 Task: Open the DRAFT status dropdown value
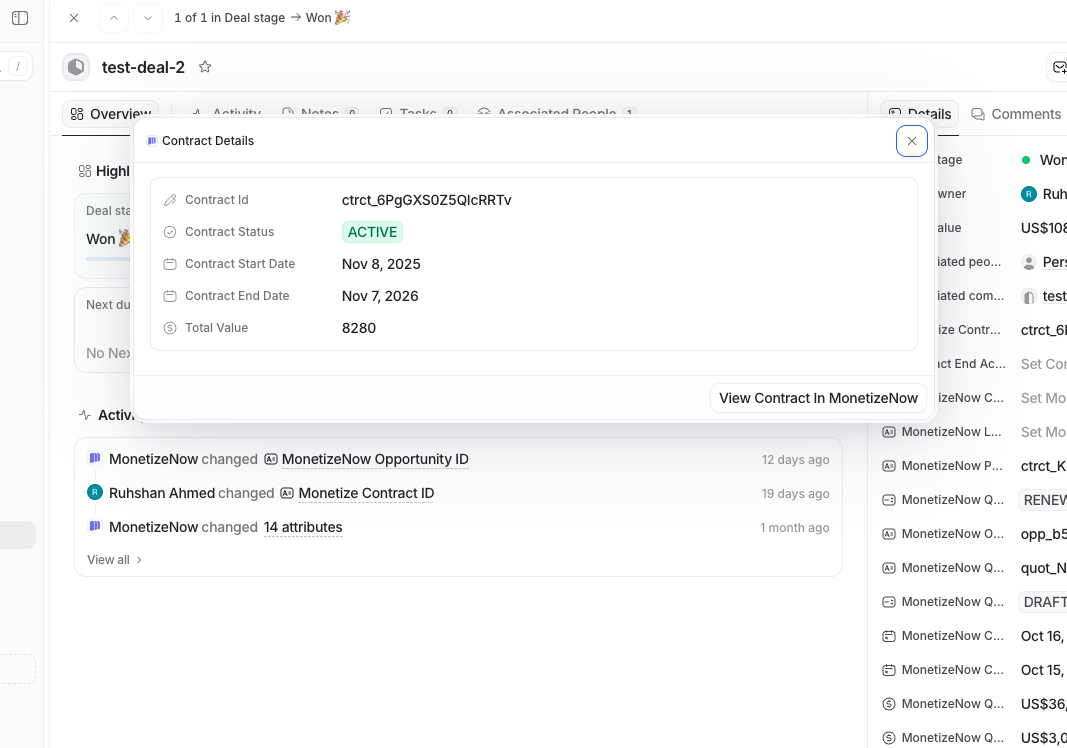pos(1043,602)
